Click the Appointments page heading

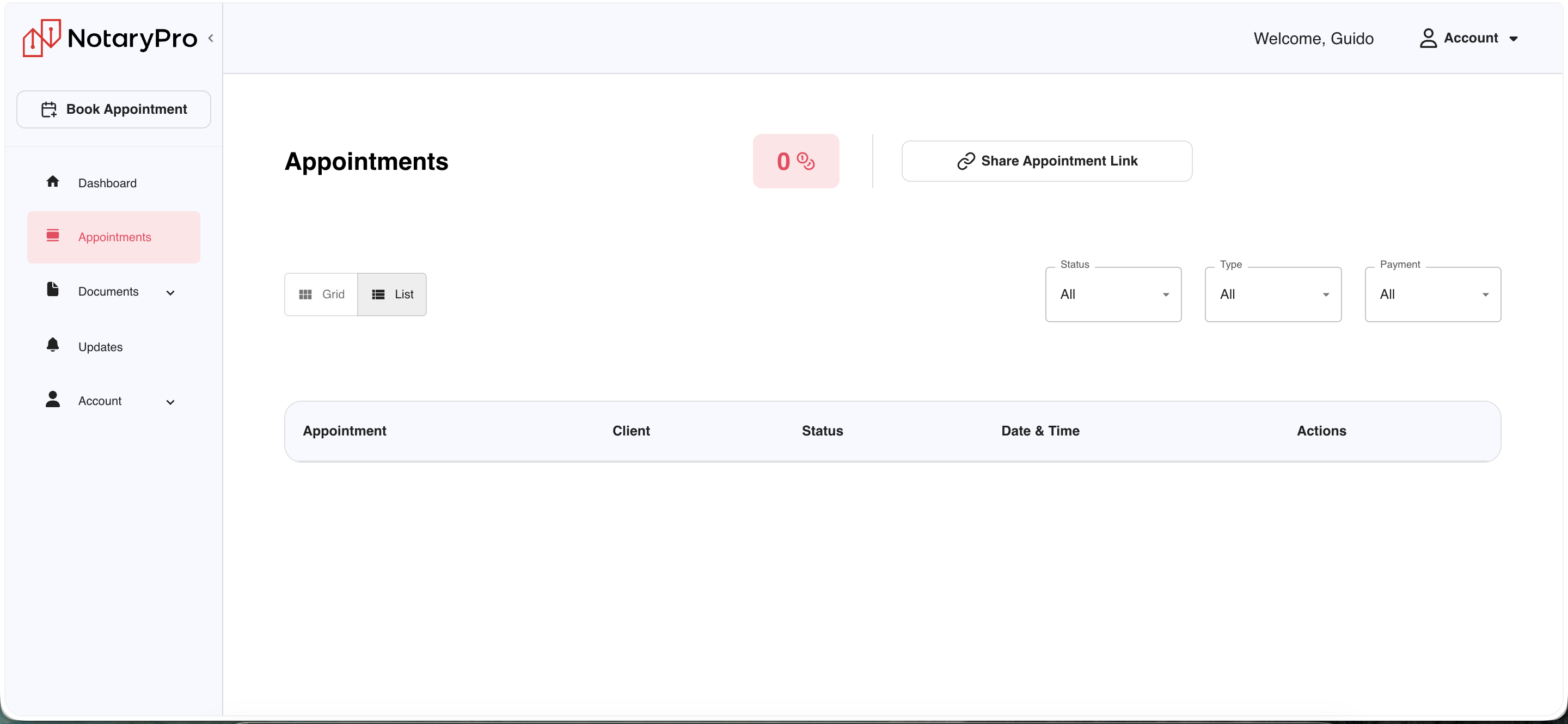click(366, 161)
